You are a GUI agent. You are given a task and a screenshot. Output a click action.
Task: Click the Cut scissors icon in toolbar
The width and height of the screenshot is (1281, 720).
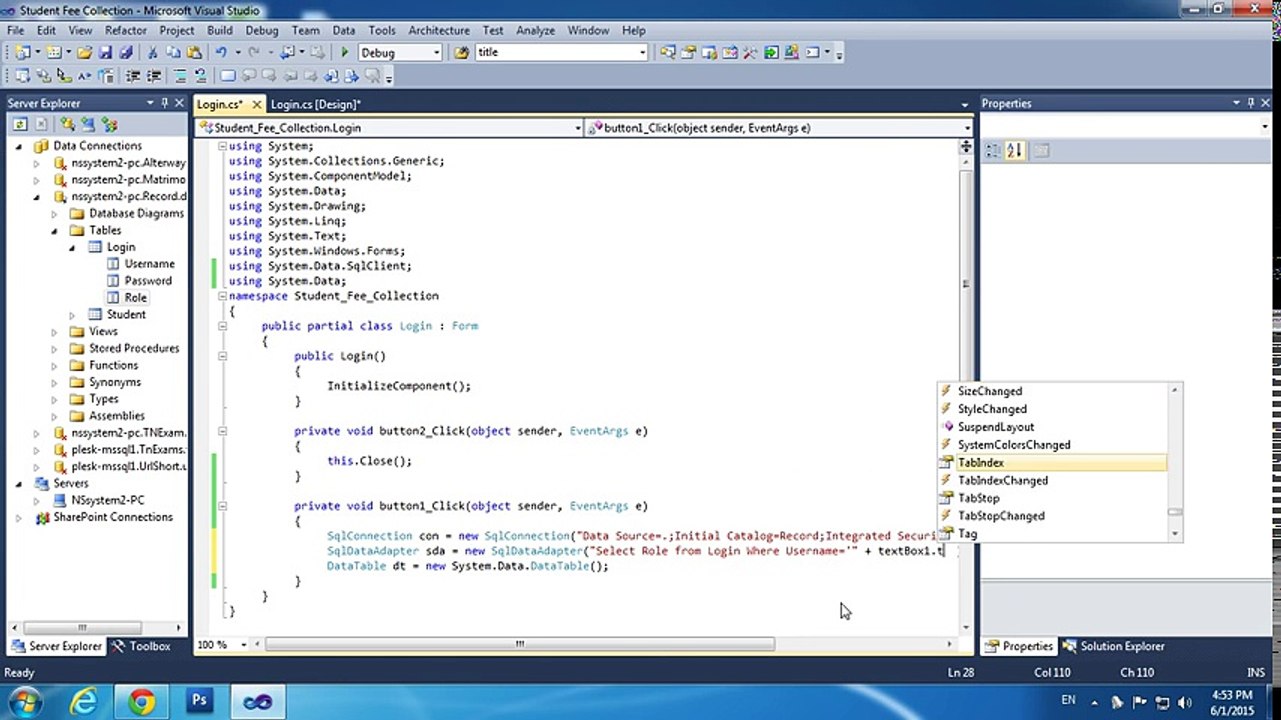tap(153, 53)
